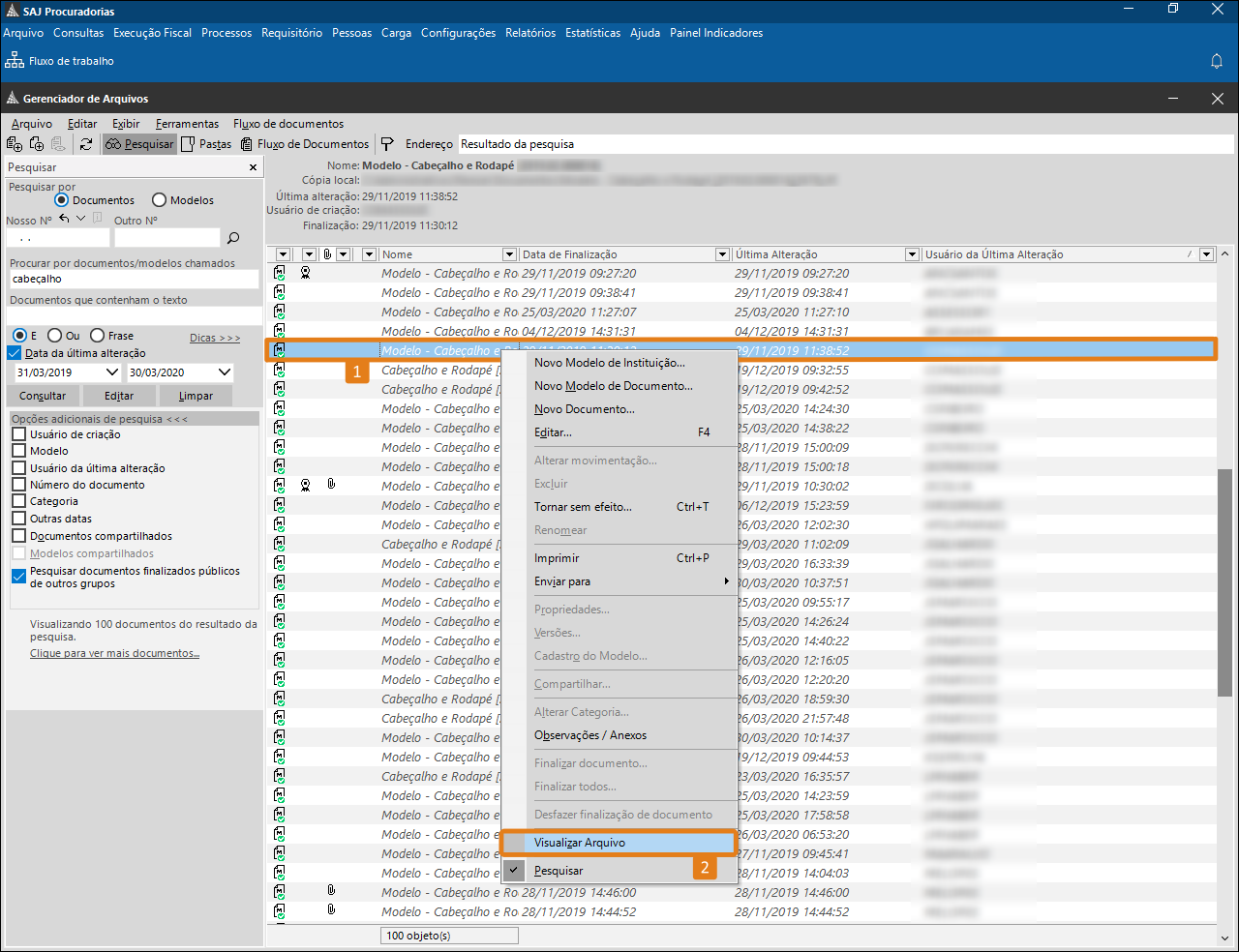Screen dimensions: 1239x952
Task: Open Fluxo de Documentos toolbar button
Action: [x=305, y=144]
